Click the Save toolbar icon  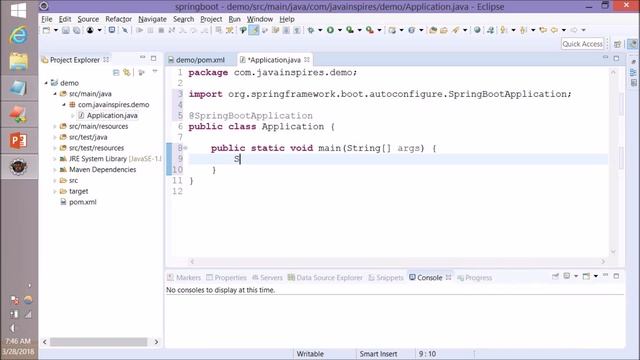[65, 30]
